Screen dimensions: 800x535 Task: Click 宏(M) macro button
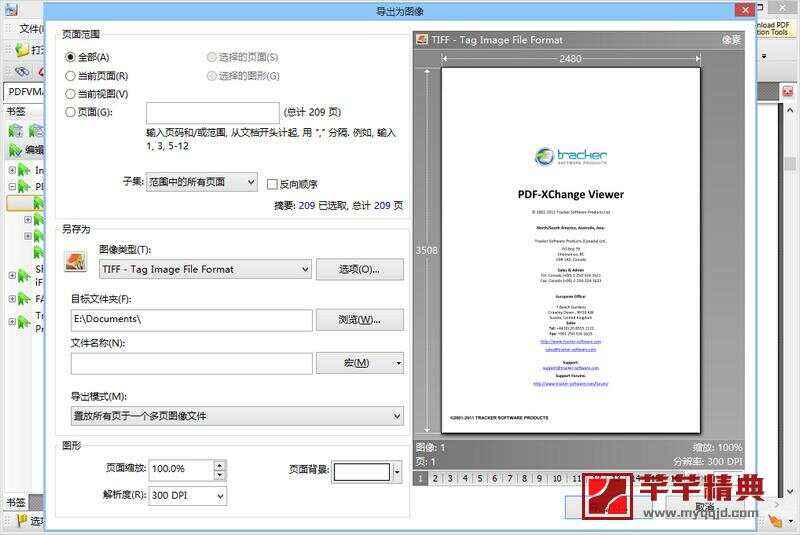pyautogui.click(x=360, y=363)
